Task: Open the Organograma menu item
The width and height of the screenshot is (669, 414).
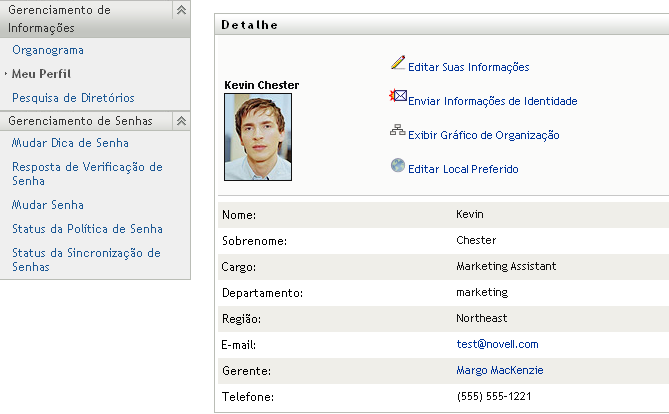Action: (48, 50)
